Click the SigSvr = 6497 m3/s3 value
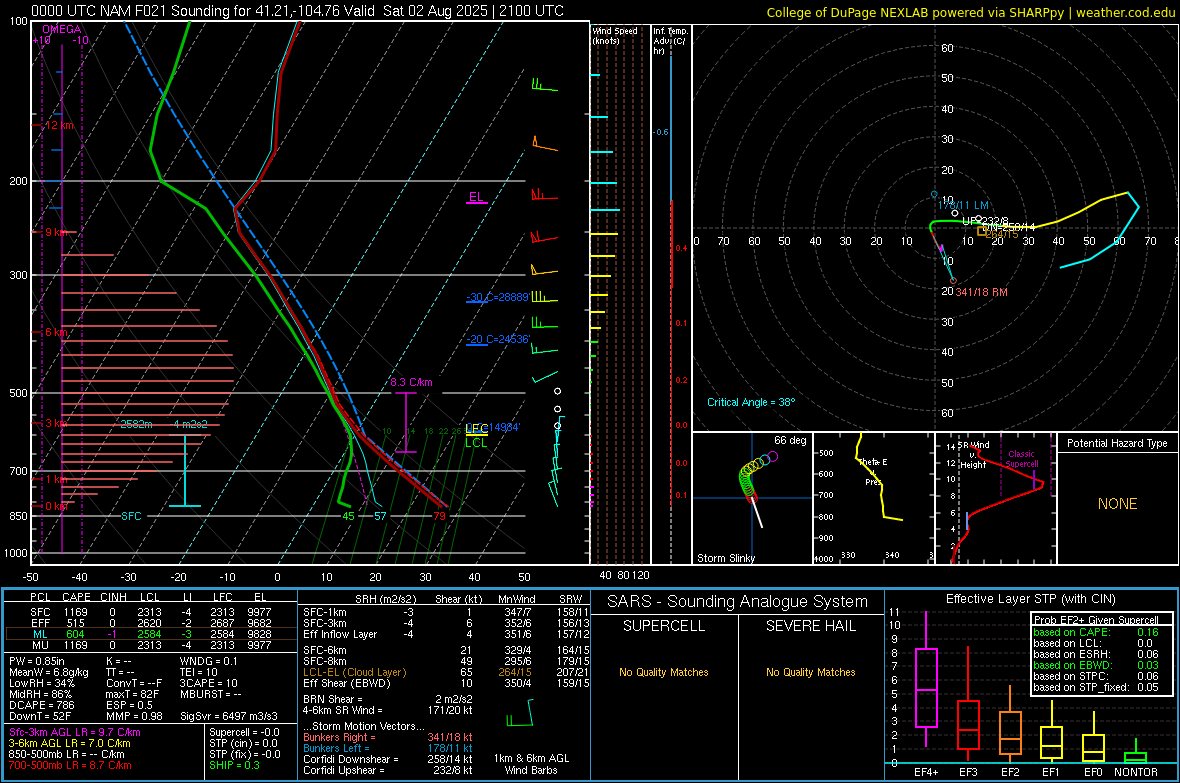This screenshot has width=1180, height=783. click(229, 717)
